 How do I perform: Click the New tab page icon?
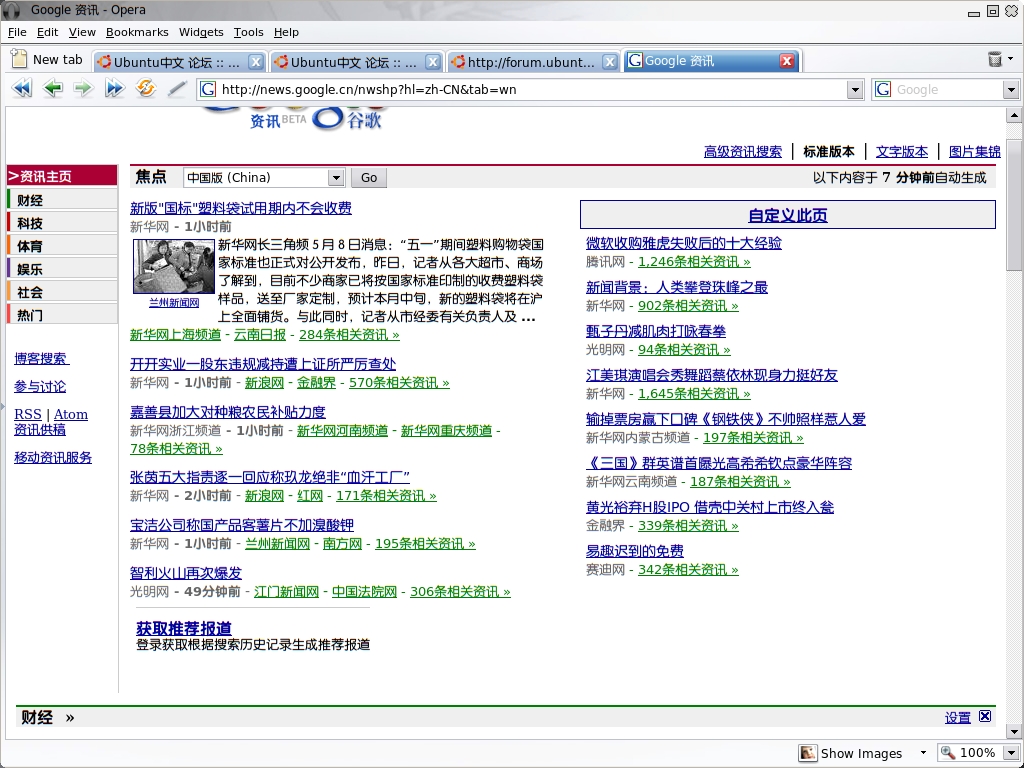coord(19,59)
